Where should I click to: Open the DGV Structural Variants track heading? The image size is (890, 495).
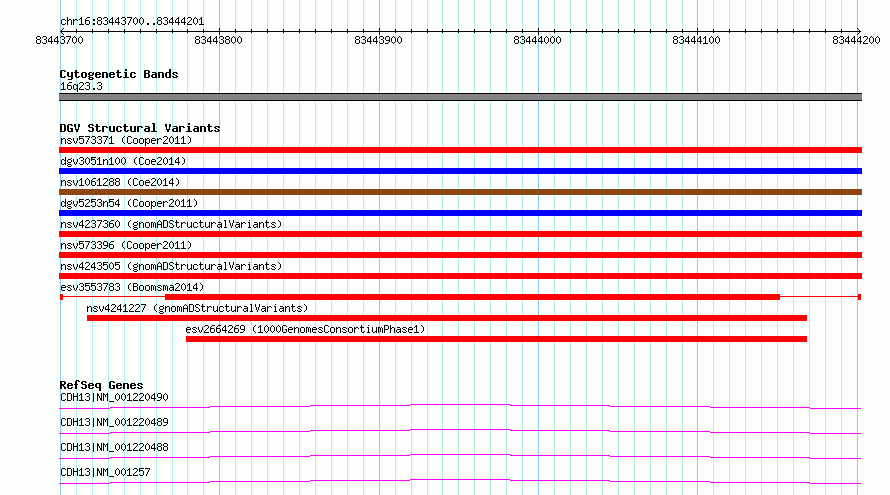(x=140, y=128)
